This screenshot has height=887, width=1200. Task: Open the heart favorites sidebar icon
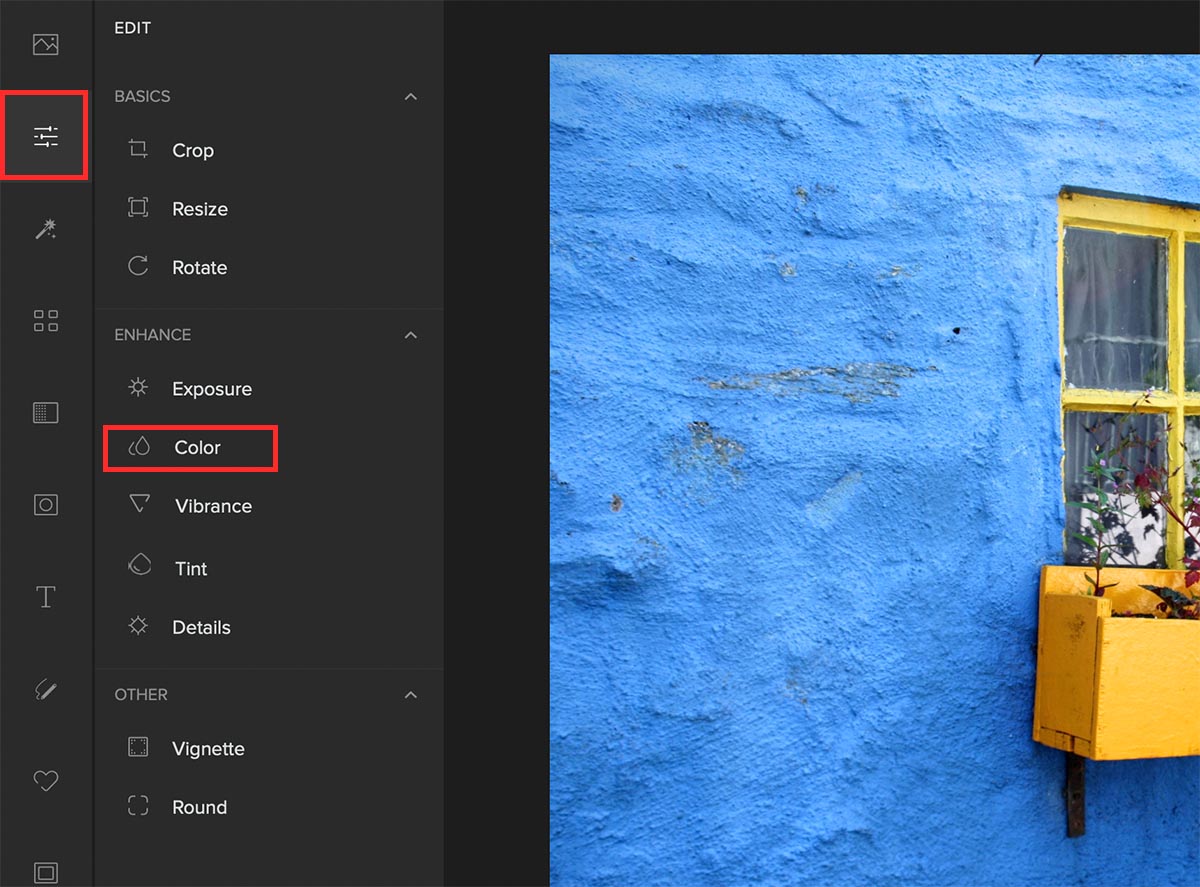[x=46, y=780]
